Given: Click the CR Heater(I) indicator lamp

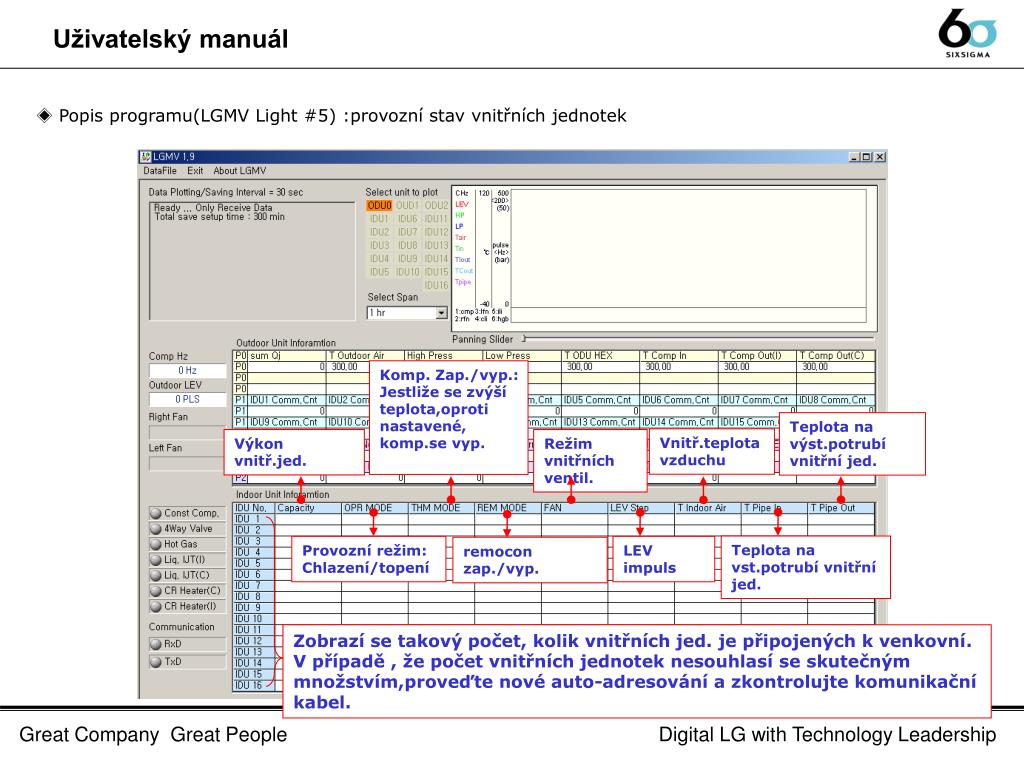Looking at the screenshot, I should click(x=155, y=607).
